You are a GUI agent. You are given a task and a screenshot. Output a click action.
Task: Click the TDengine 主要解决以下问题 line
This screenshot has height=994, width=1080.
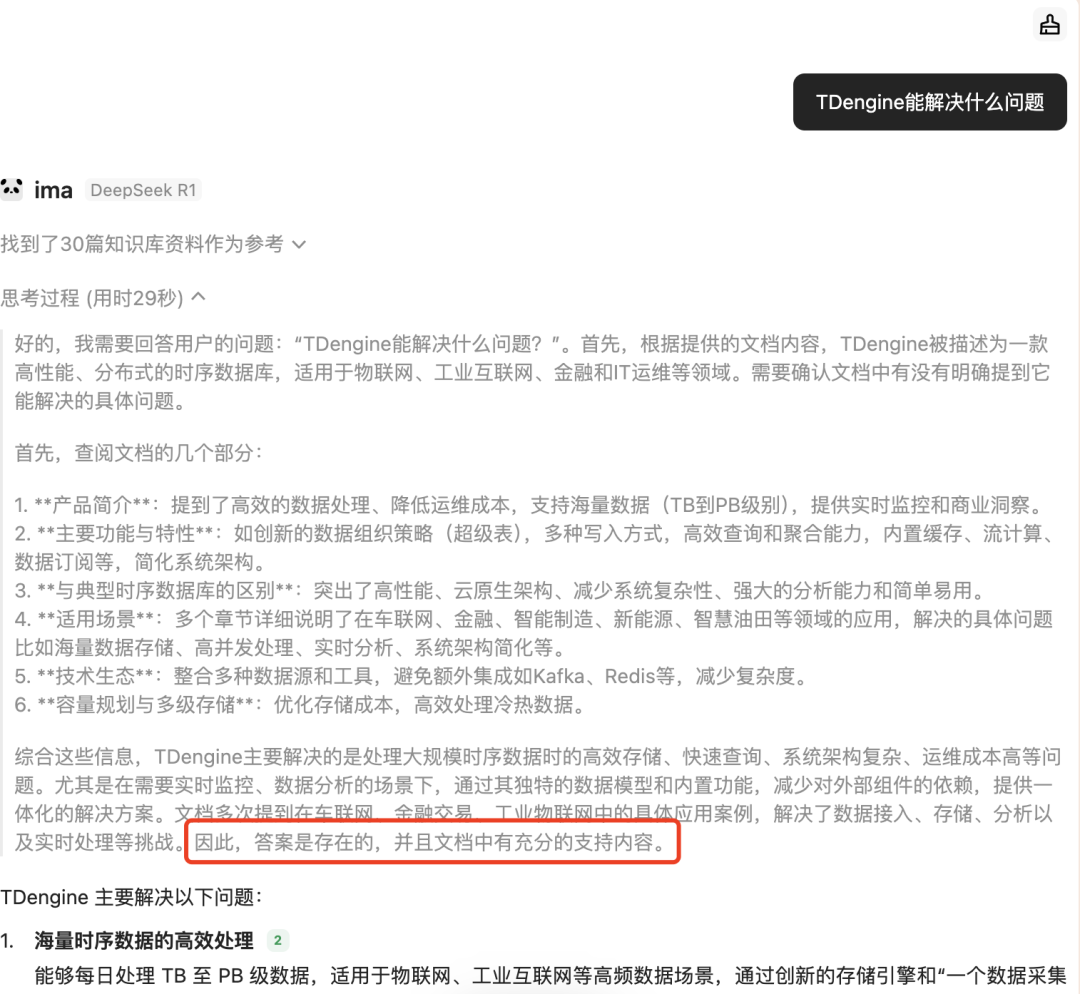pos(132,897)
